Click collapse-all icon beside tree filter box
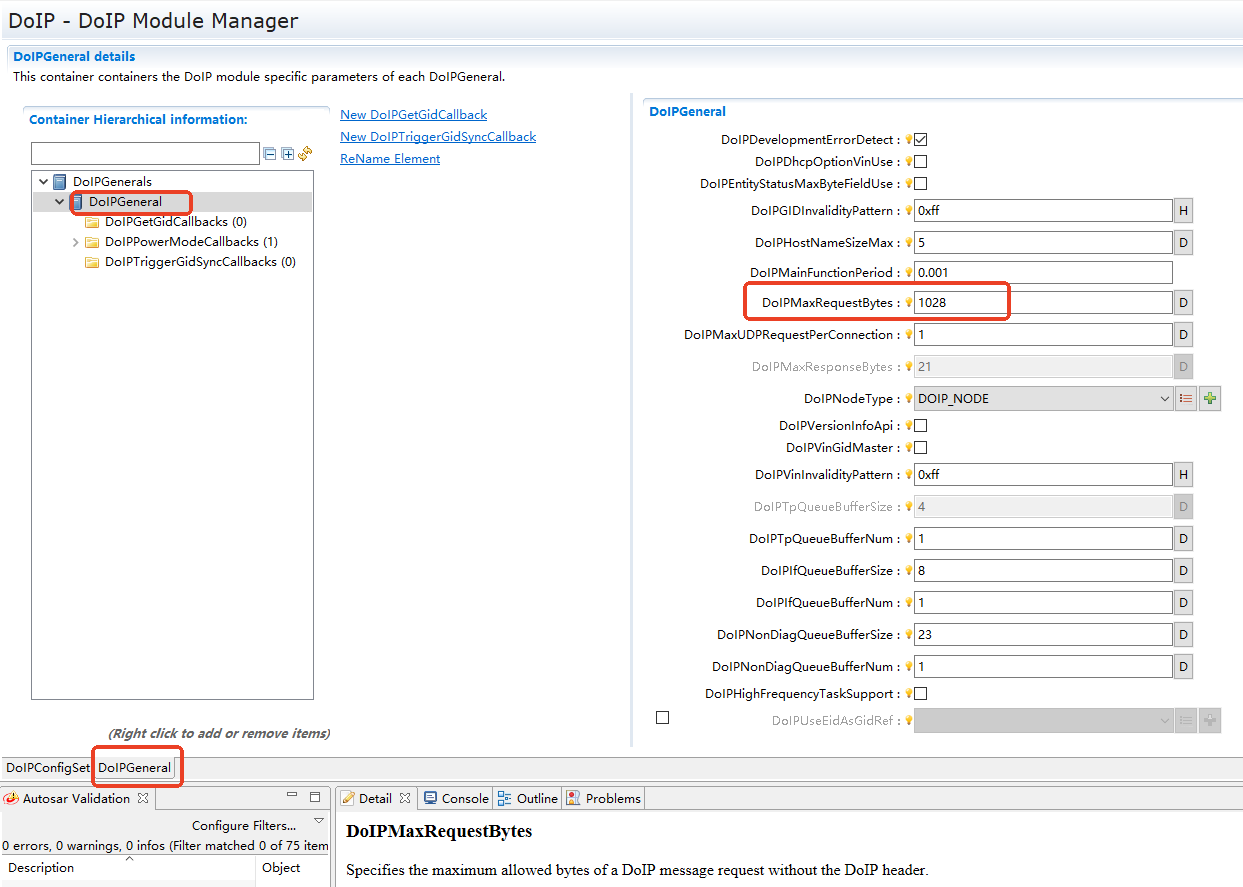This screenshot has height=887, width=1243. coord(269,154)
